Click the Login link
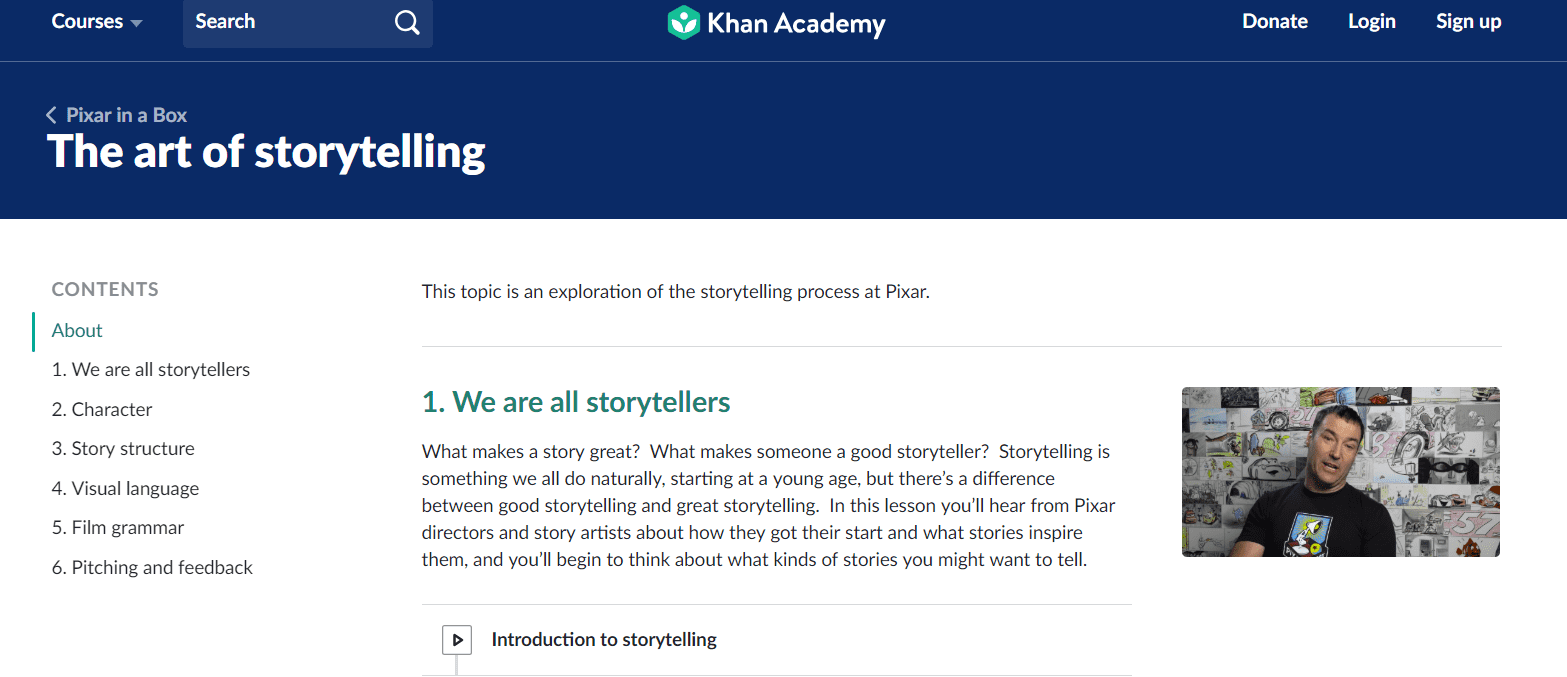Image resolution: width=1567 pixels, height=677 pixels. point(1372,21)
